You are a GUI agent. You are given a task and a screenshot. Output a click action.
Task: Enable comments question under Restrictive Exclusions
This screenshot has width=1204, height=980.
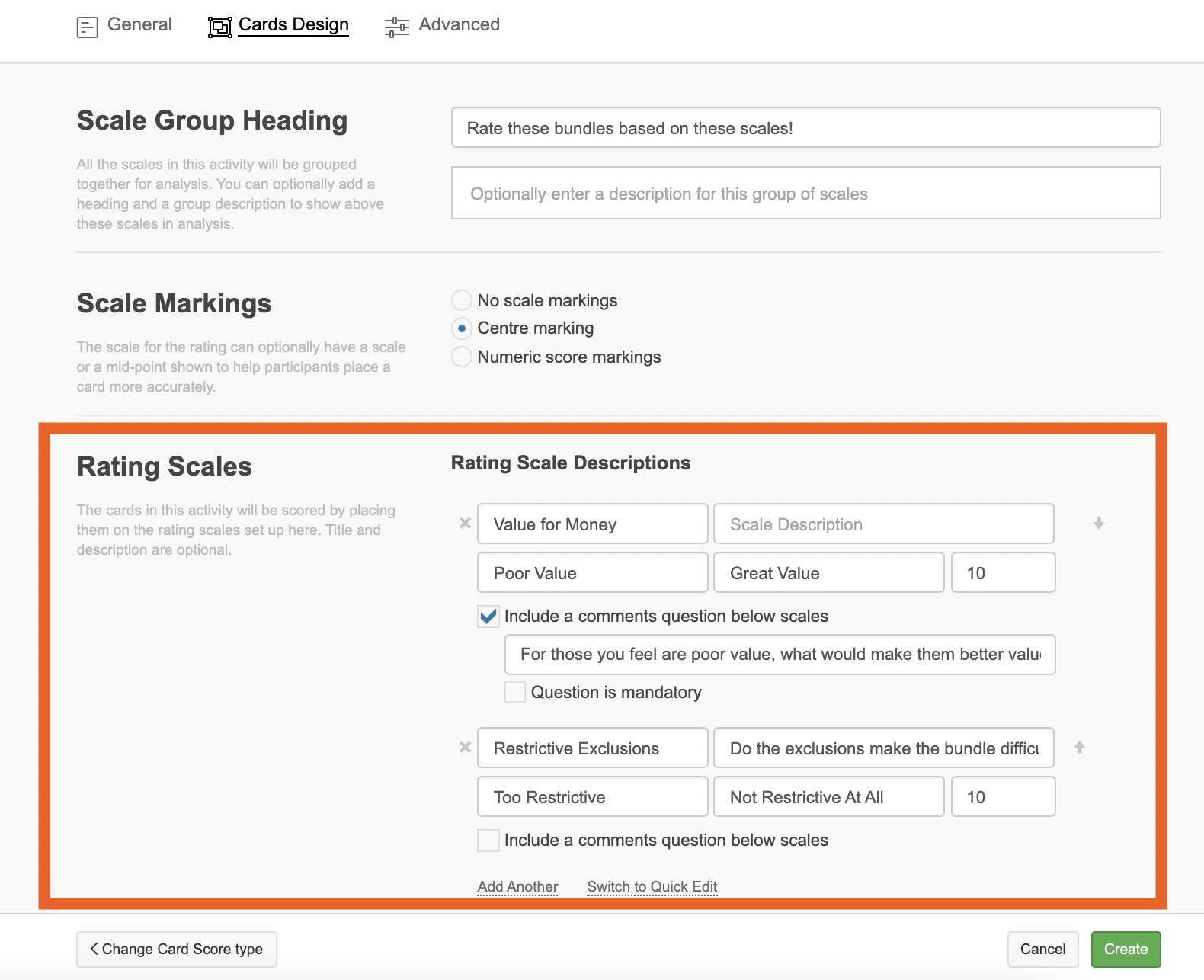tap(488, 841)
